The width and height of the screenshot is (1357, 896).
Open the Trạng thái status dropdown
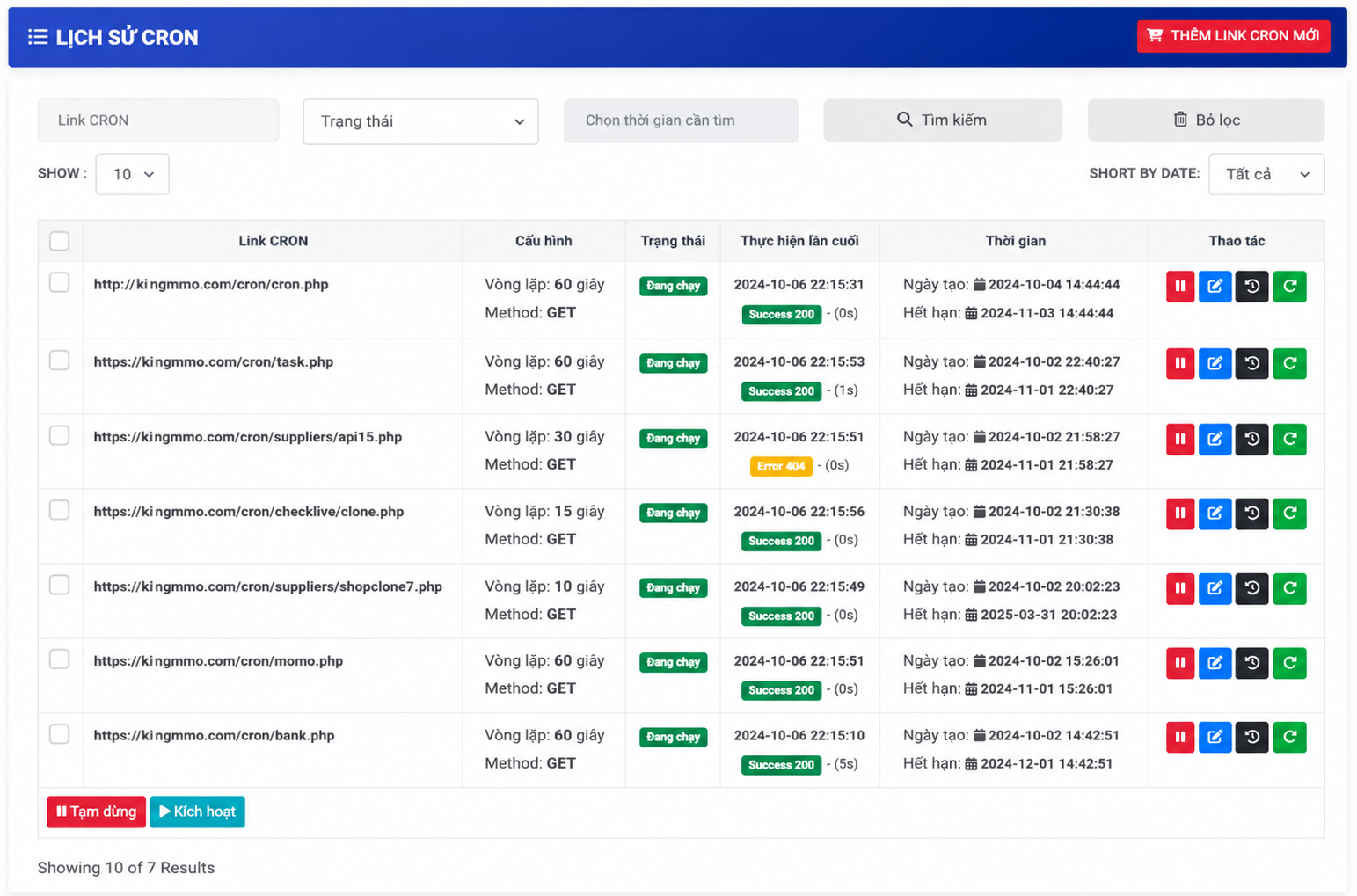tap(420, 121)
